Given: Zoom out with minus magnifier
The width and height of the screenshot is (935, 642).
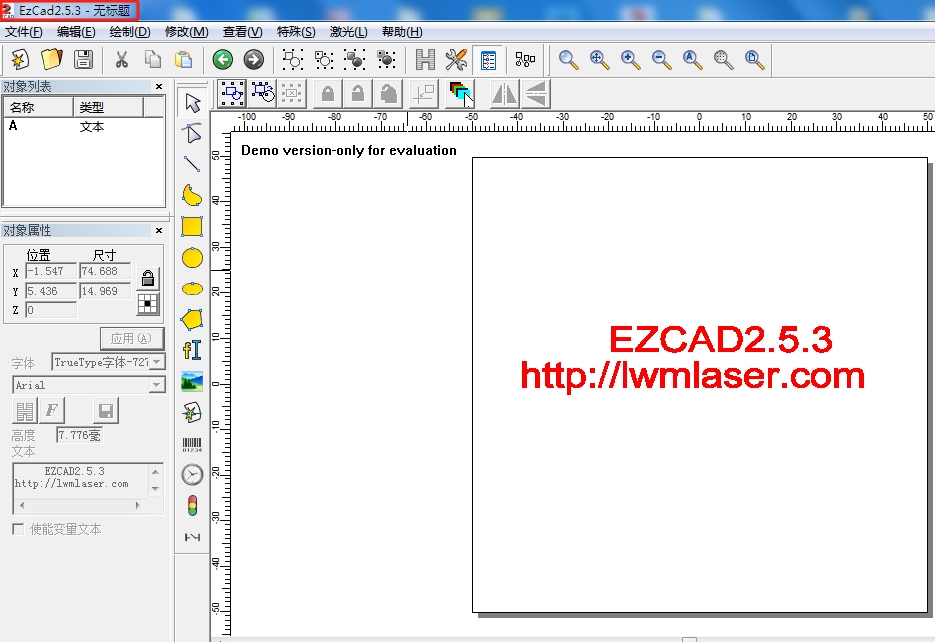Looking at the screenshot, I should tap(661, 60).
